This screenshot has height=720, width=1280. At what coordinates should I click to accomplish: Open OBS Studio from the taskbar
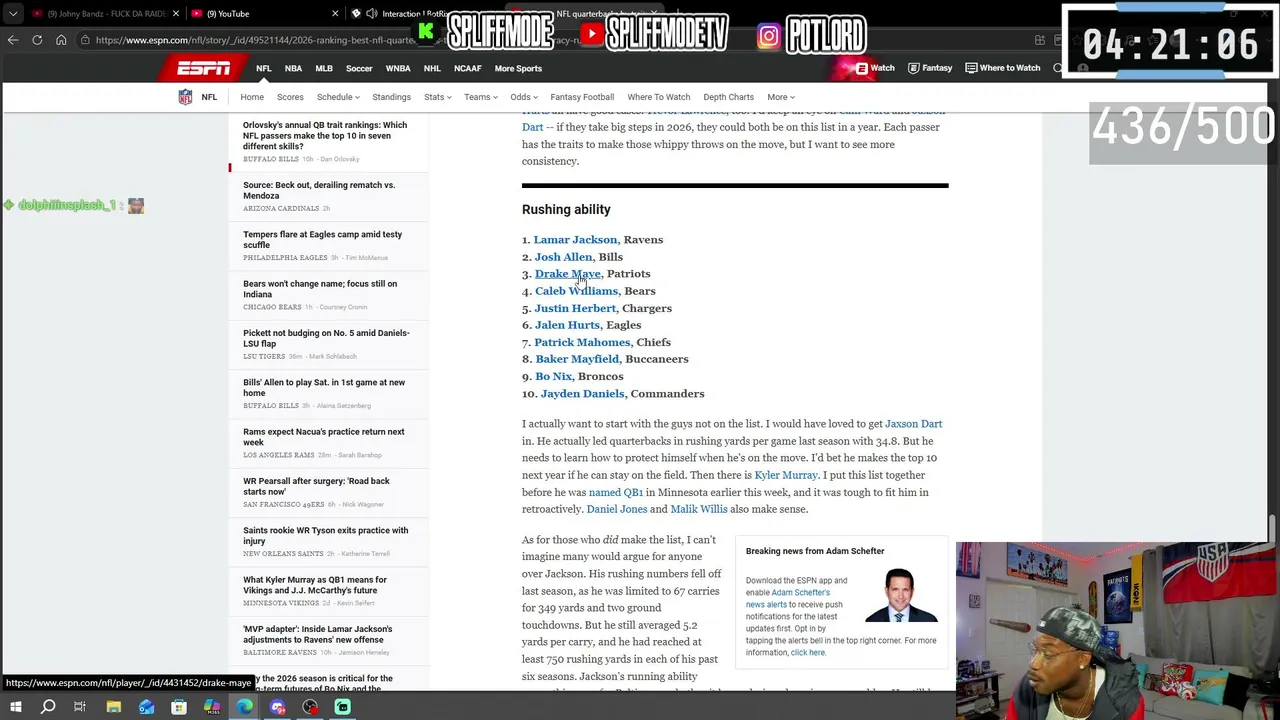(310, 707)
